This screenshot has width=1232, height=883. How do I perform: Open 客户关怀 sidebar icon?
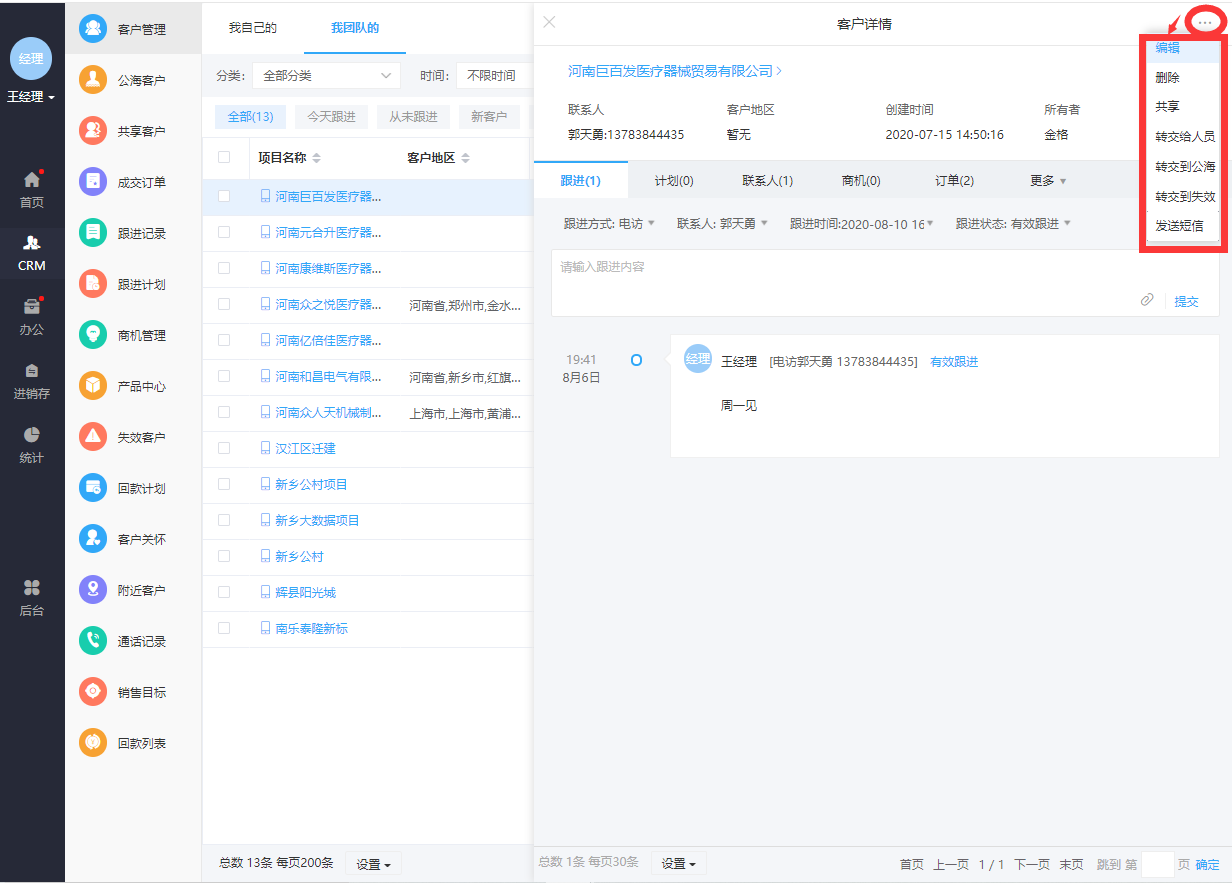[x=93, y=539]
